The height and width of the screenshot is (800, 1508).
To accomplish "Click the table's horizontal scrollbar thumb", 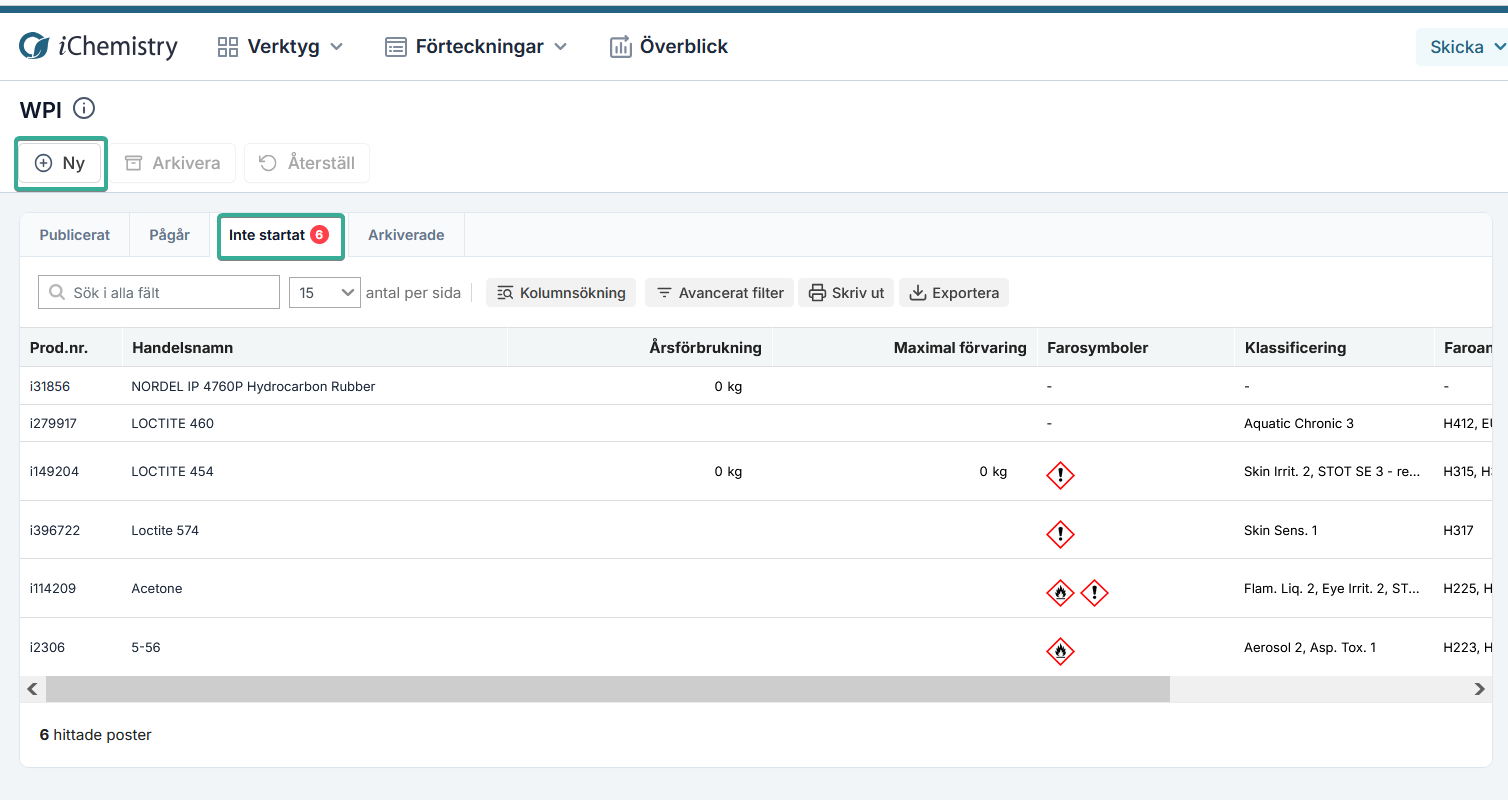I will point(608,689).
